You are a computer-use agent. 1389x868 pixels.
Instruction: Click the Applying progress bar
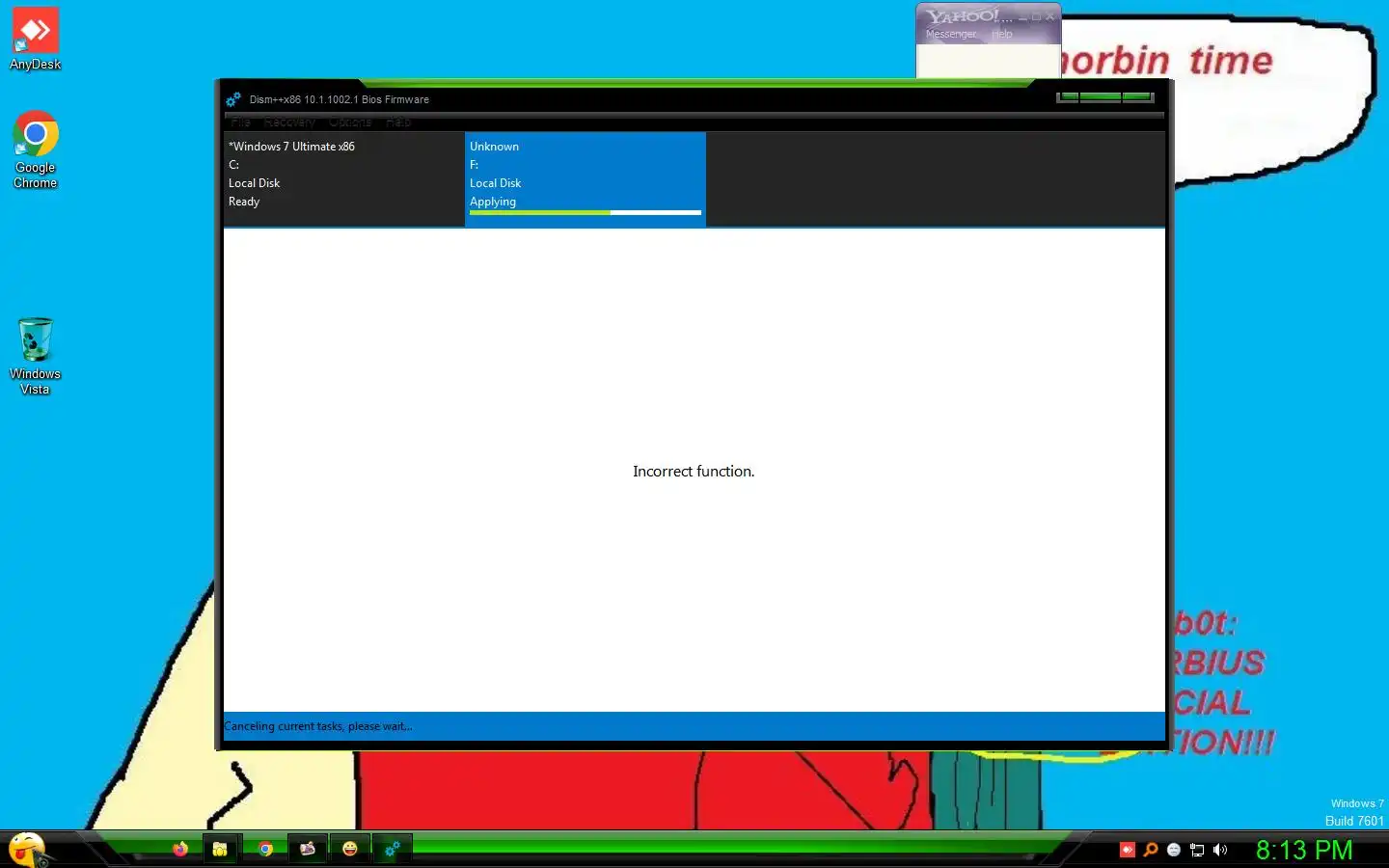(x=586, y=212)
